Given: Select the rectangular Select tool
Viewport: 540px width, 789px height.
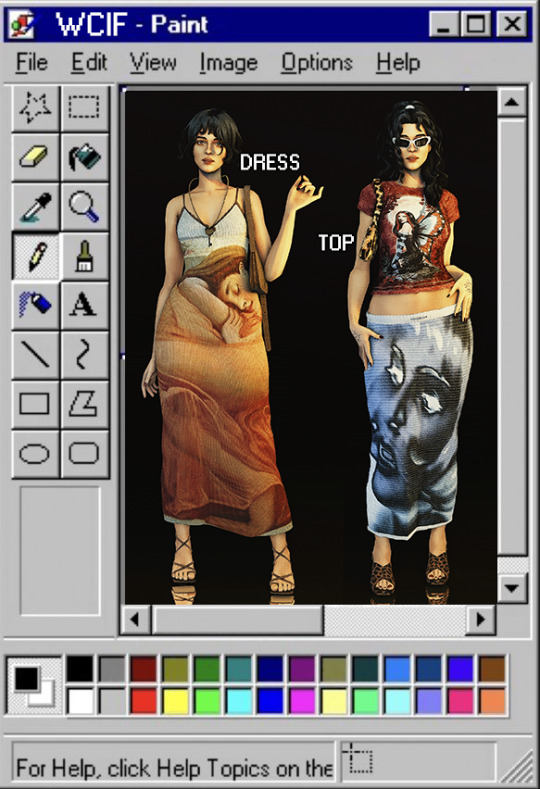Looking at the screenshot, I should [x=84, y=108].
